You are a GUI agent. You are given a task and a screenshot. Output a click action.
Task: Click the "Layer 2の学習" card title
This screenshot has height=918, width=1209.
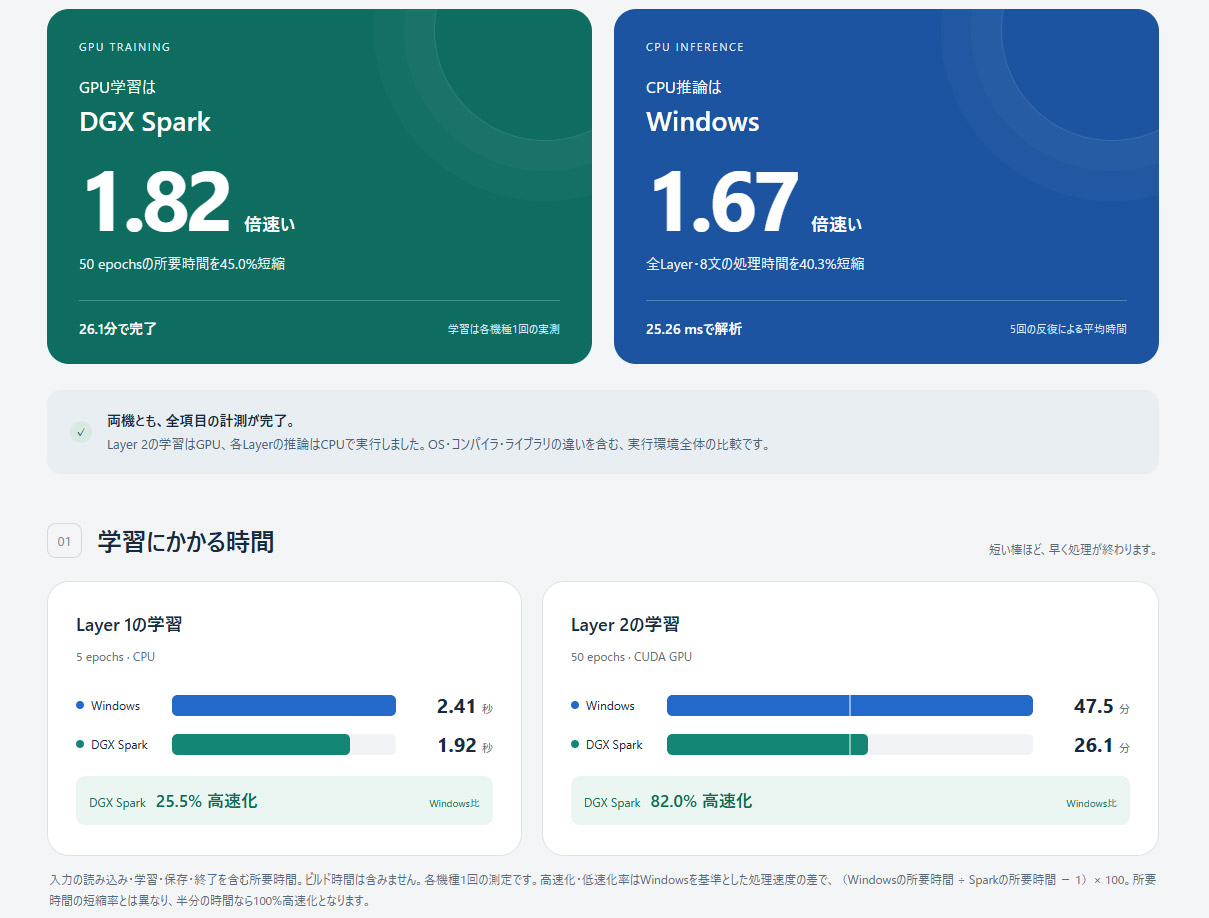625,625
